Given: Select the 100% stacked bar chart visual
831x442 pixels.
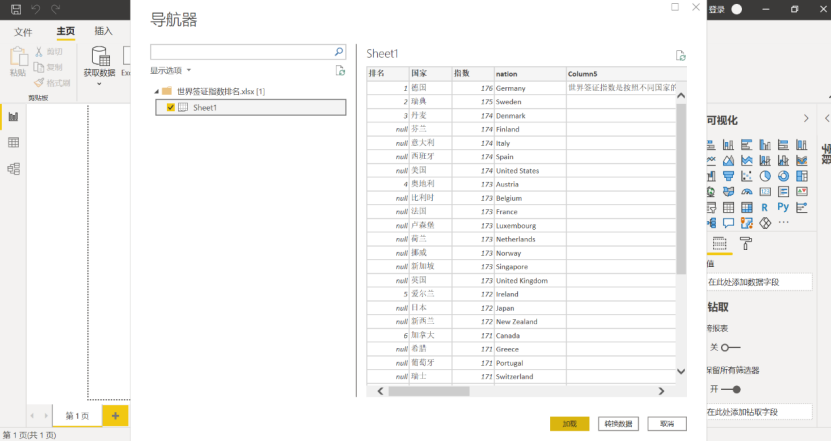Looking at the screenshot, I should [783, 145].
